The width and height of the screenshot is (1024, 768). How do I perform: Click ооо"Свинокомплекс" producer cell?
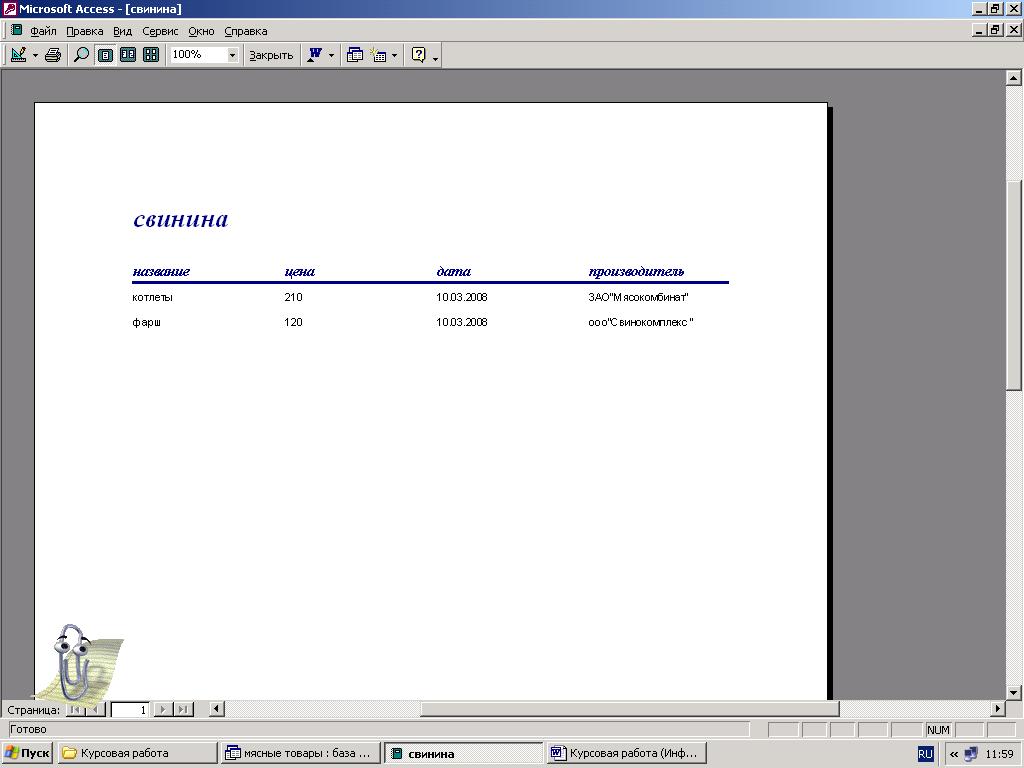point(641,322)
